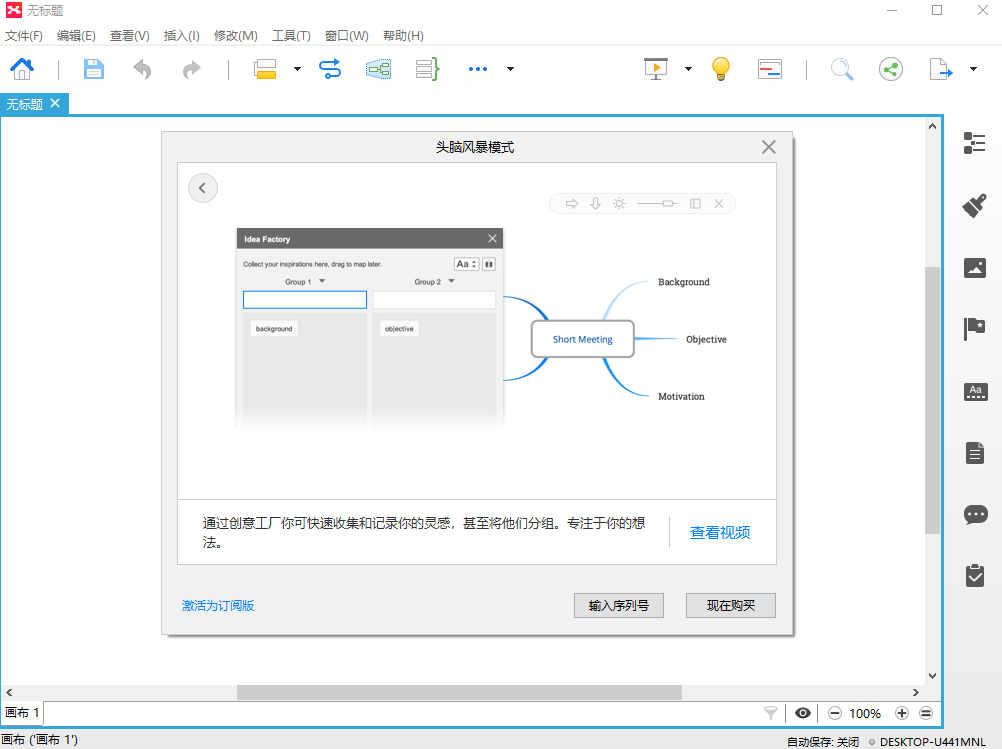Click the 100% zoom value

click(865, 713)
